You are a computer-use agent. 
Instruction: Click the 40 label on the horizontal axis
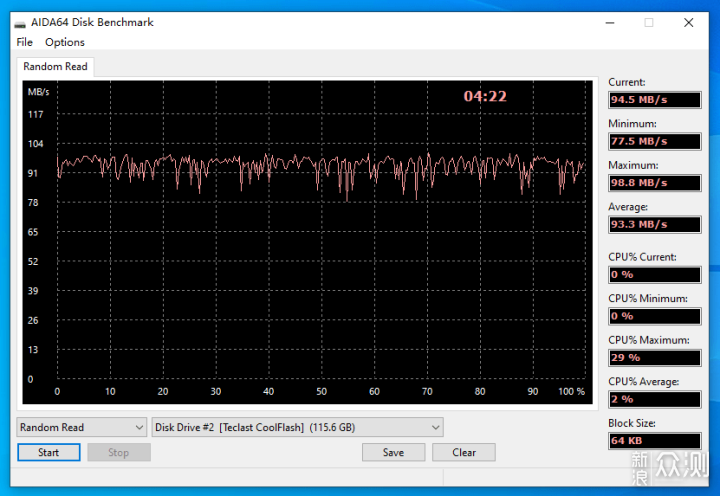point(269,391)
